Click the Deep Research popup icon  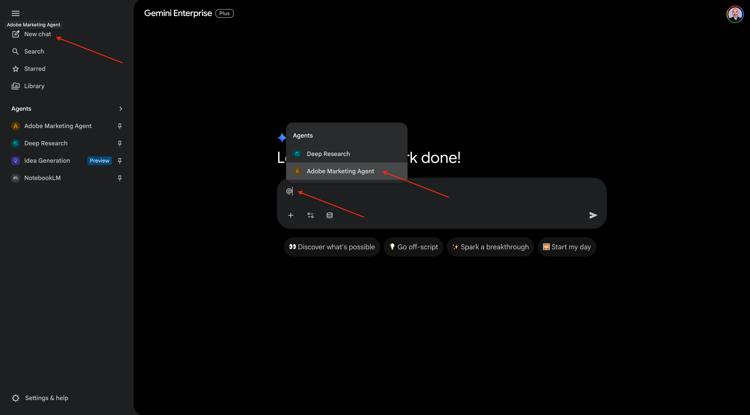(x=297, y=154)
